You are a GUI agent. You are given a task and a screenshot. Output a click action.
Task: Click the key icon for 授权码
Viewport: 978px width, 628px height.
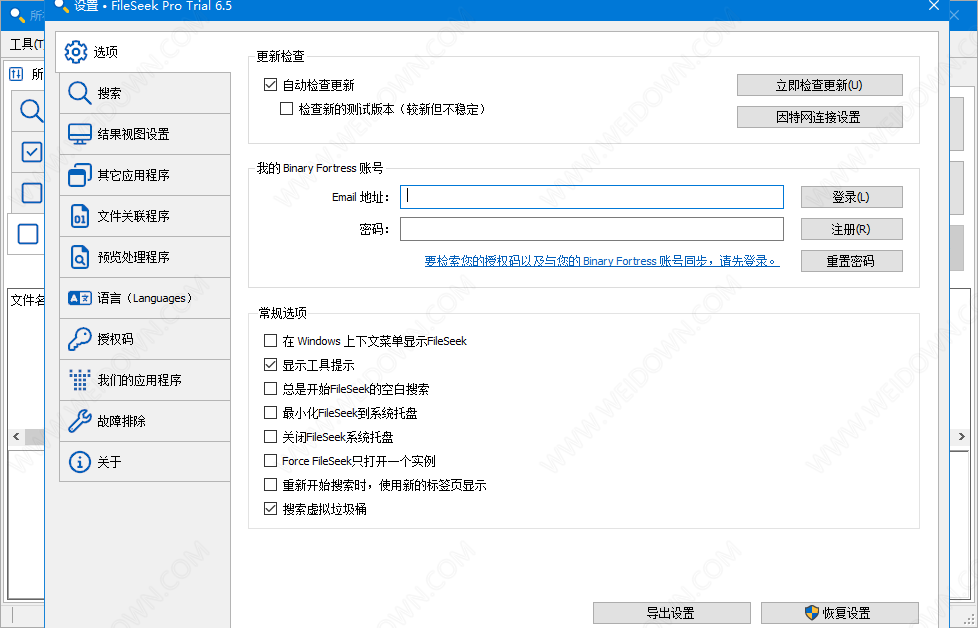(80, 339)
